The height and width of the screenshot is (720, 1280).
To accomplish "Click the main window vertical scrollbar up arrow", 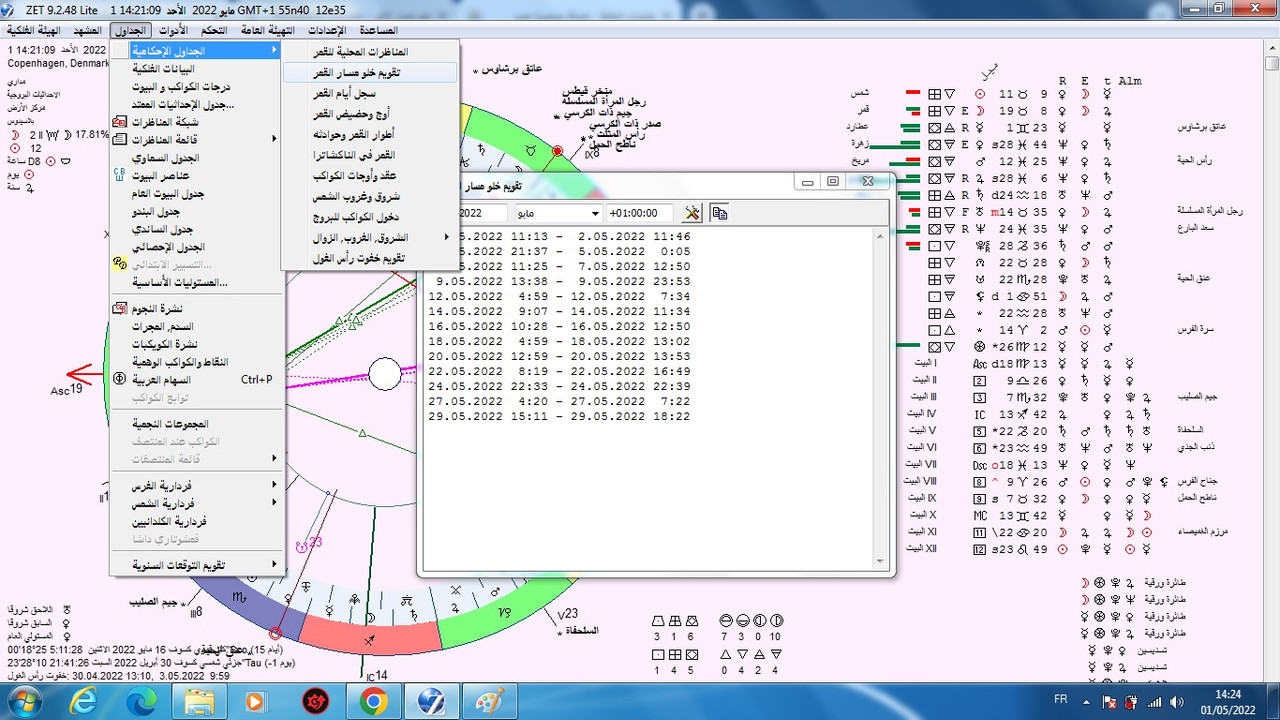I will [x=1271, y=48].
